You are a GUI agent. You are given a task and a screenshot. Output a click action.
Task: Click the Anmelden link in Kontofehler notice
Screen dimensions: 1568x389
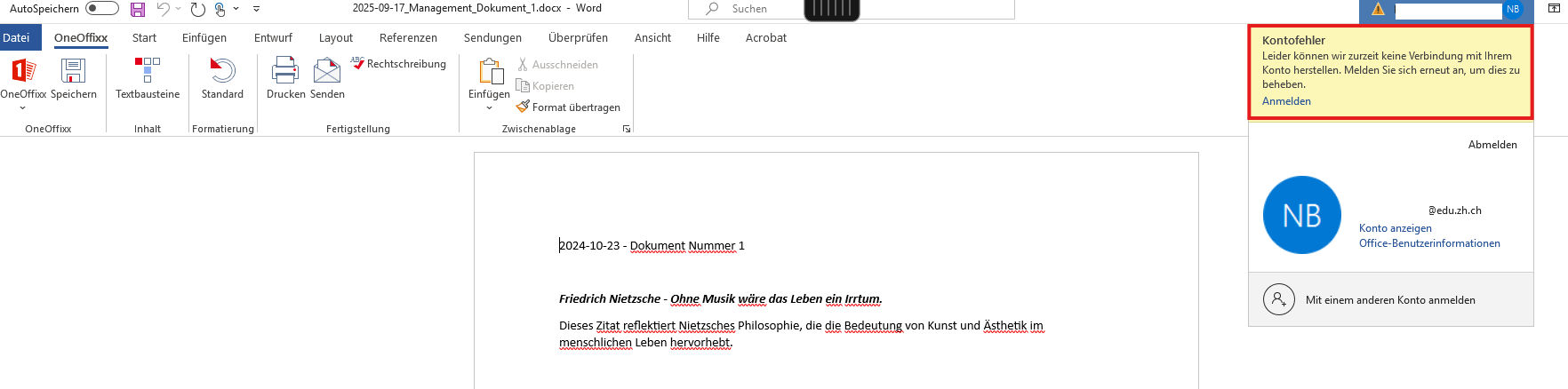coord(1286,101)
